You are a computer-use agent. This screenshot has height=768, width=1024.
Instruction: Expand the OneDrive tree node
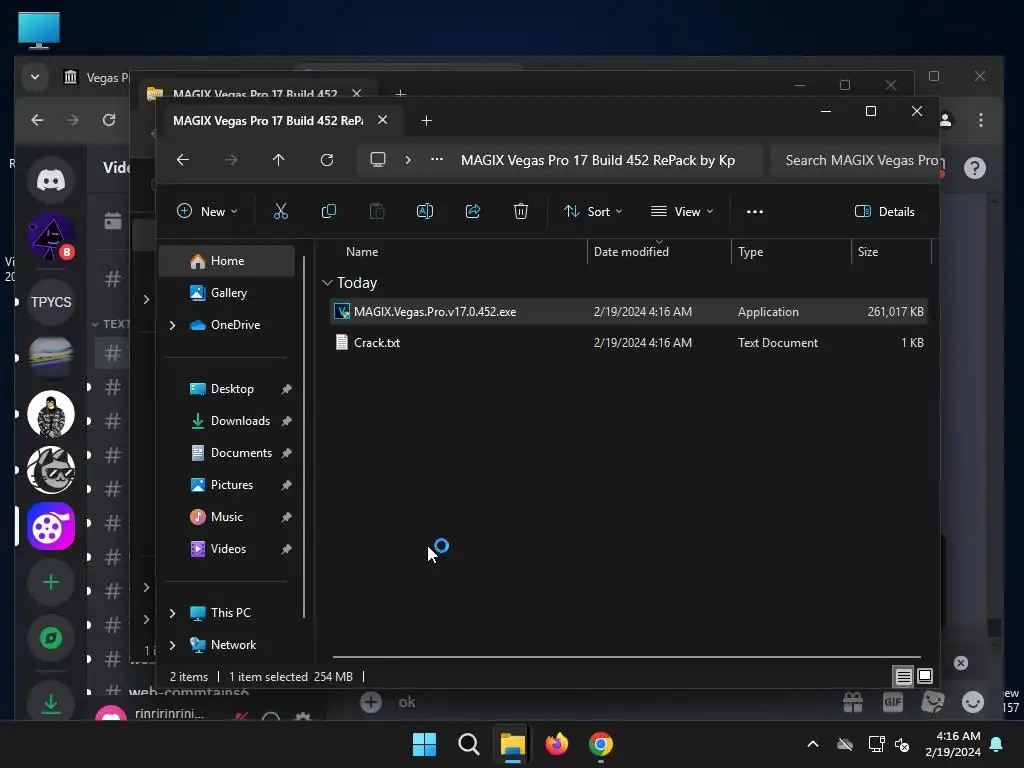(x=172, y=325)
